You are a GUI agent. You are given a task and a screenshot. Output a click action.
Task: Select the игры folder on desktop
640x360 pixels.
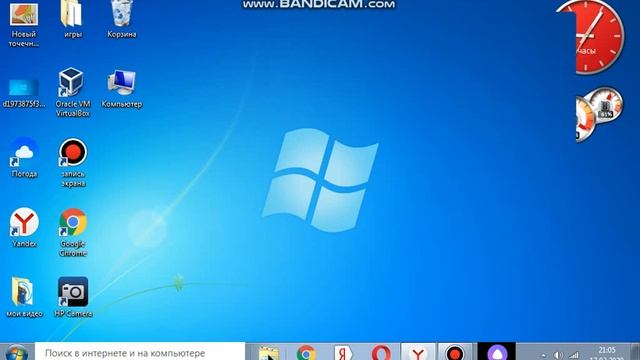pyautogui.click(x=73, y=18)
